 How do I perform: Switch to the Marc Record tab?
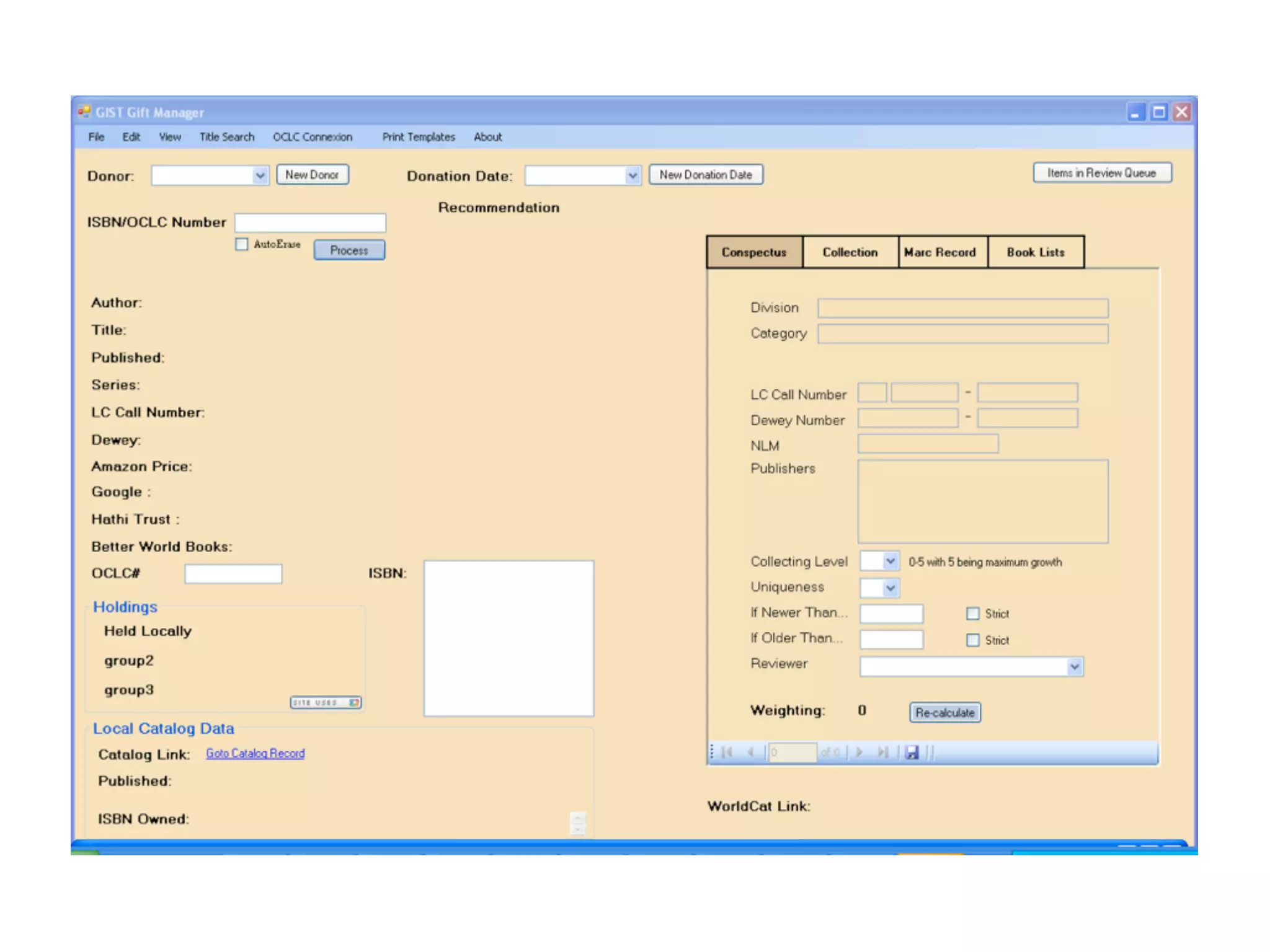click(x=939, y=252)
